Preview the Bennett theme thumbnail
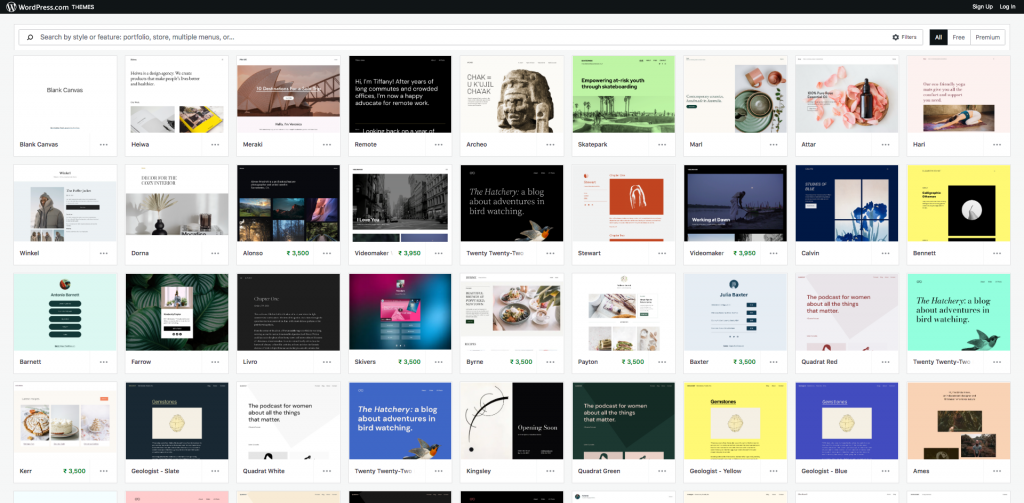Viewport: 1024px width, 503px height. point(959,203)
